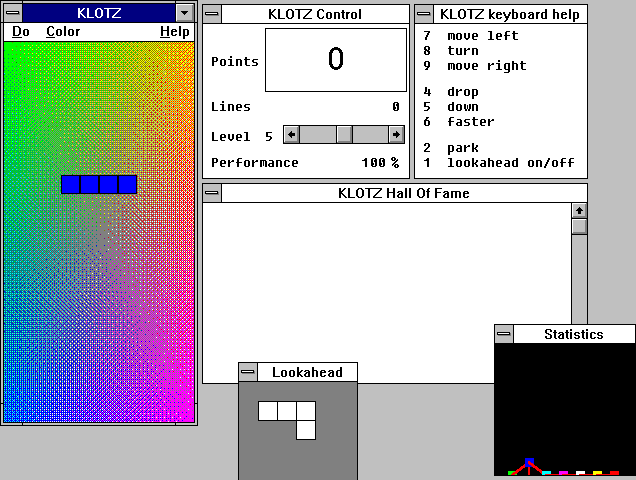Click 'lookahead on/off' help text
636x480 pixels.
tap(511, 163)
